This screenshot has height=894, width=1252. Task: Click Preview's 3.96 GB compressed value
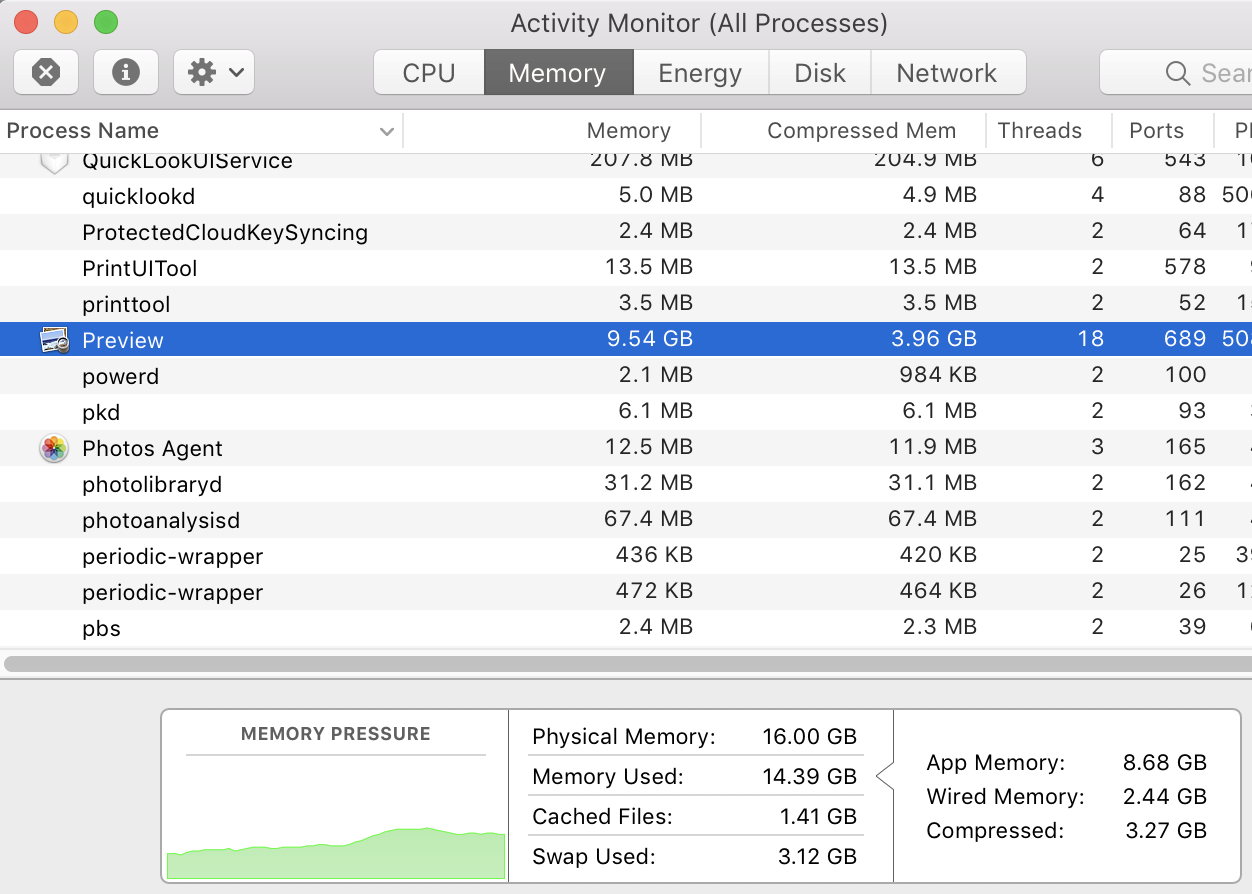click(x=932, y=339)
